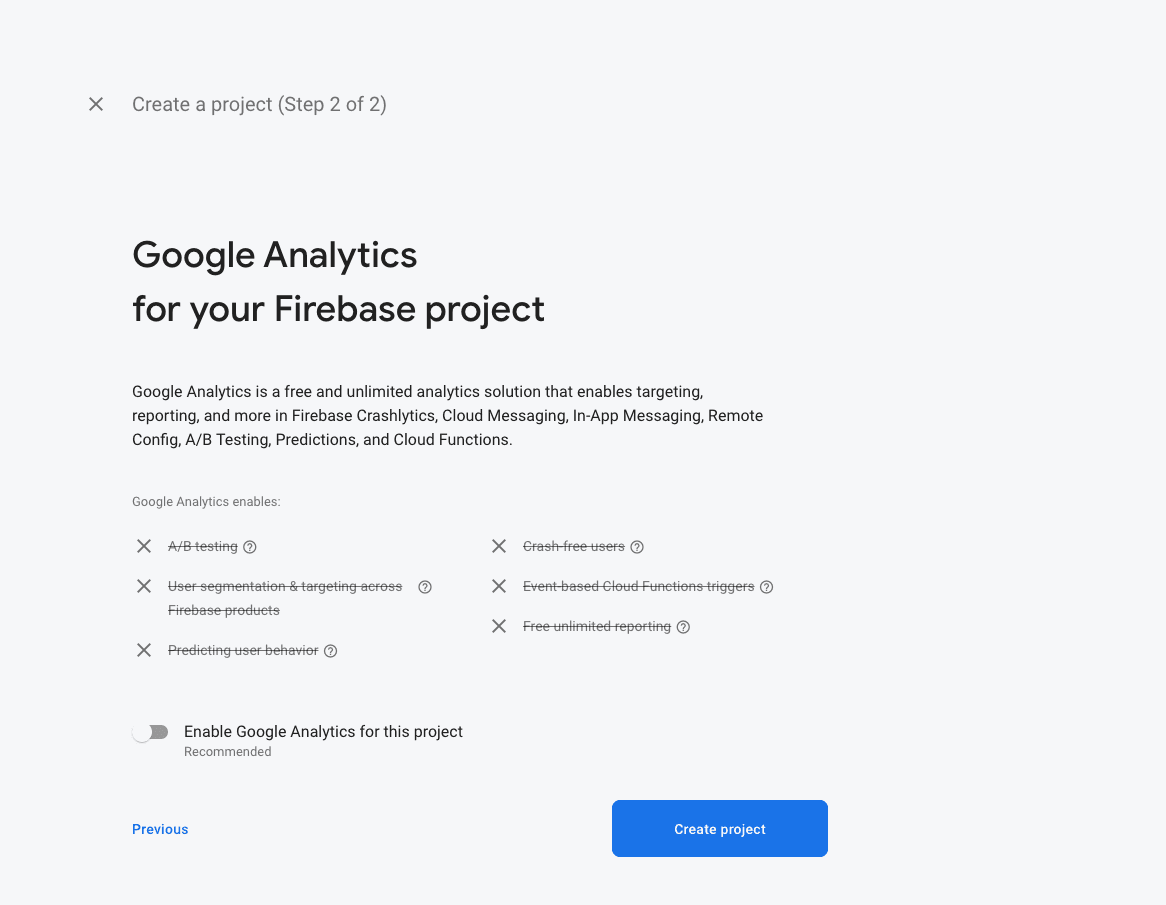Click the X beside Event-based Cloud Functions triggers
The height and width of the screenshot is (905, 1166).
tap(499, 586)
